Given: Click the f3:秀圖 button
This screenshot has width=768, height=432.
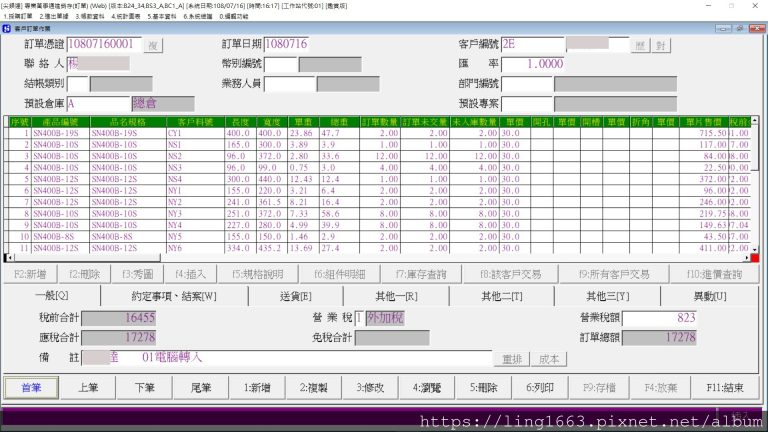Looking at the screenshot, I should click(138, 274).
